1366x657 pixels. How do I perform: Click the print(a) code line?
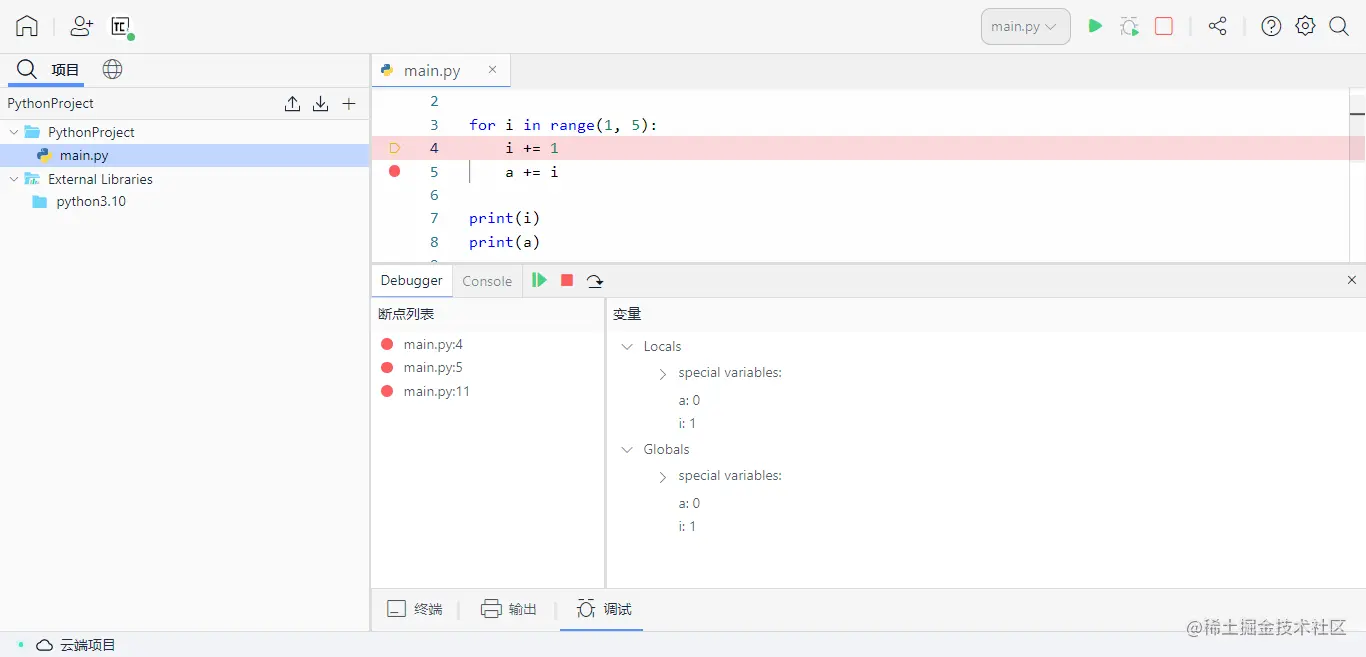click(504, 242)
